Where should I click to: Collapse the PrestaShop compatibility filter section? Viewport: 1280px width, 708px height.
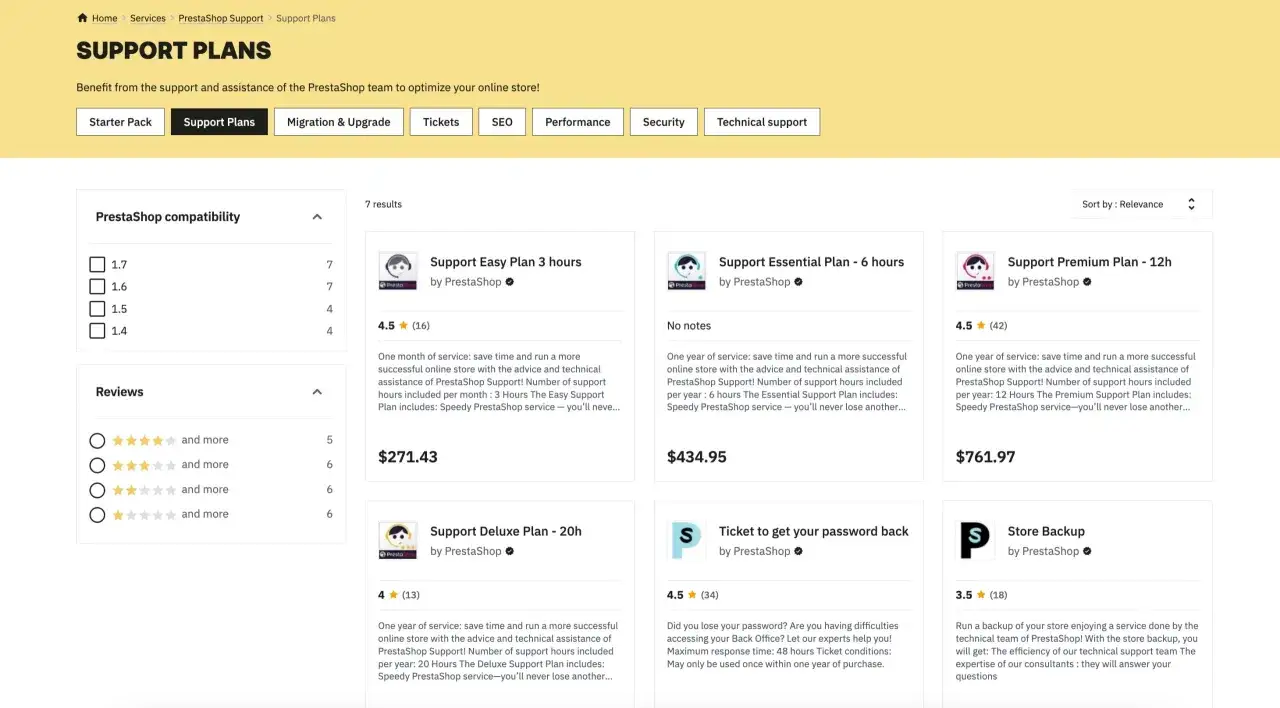coord(317,217)
